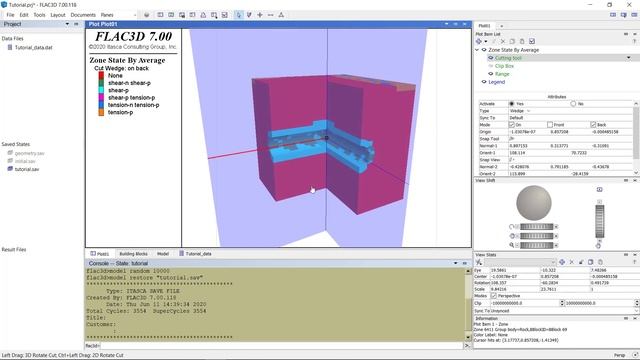Select Activate Yes radio button
Screen dimensions: 640x360
(x=511, y=104)
